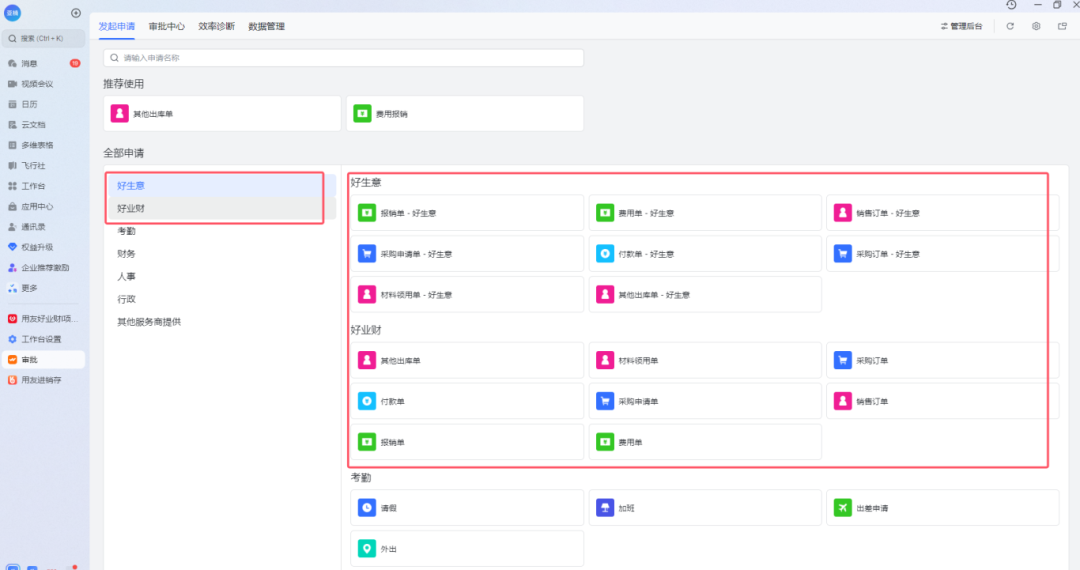The width and height of the screenshot is (1080, 570).
Task: Open 企业推荐激励 in the sidebar
Action: click(x=43, y=268)
